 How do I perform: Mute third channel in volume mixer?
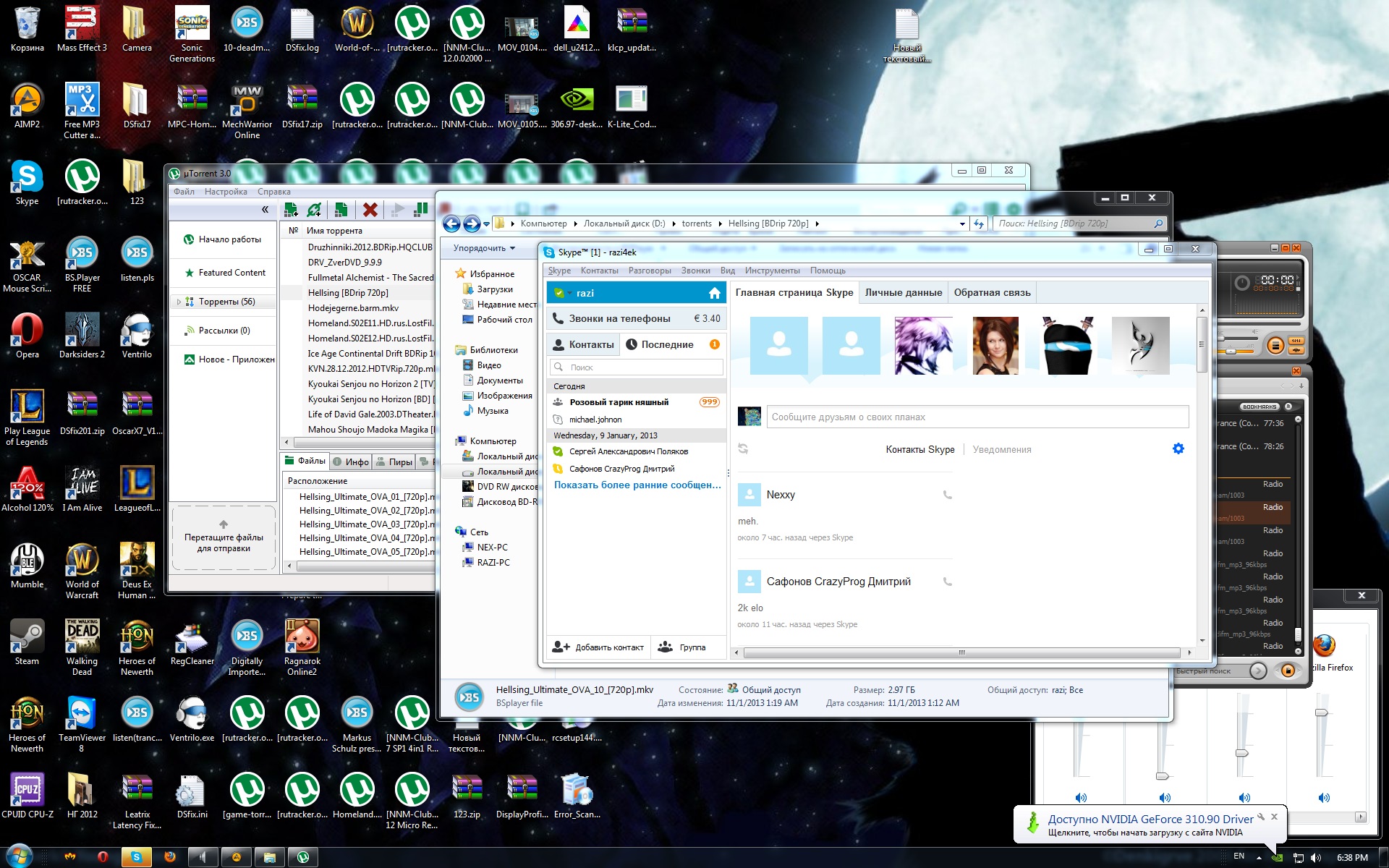1244,798
